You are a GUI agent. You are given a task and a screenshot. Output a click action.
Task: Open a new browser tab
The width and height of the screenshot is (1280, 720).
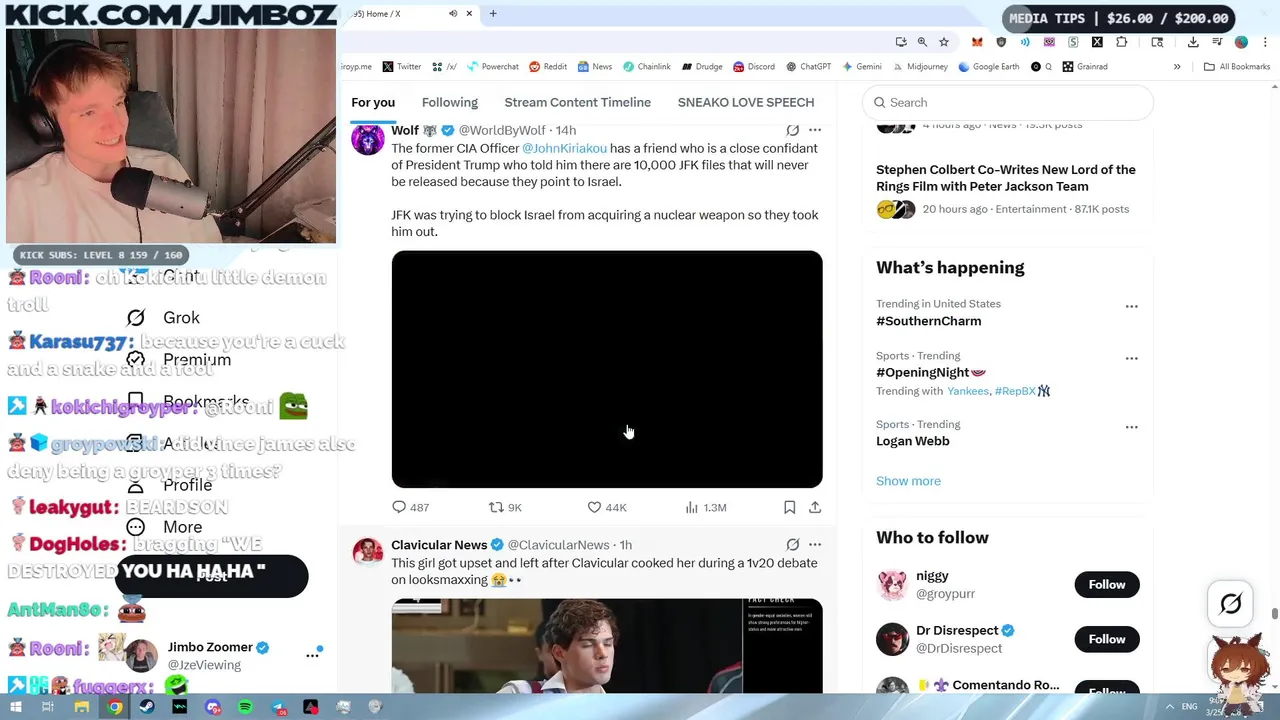tap(493, 14)
